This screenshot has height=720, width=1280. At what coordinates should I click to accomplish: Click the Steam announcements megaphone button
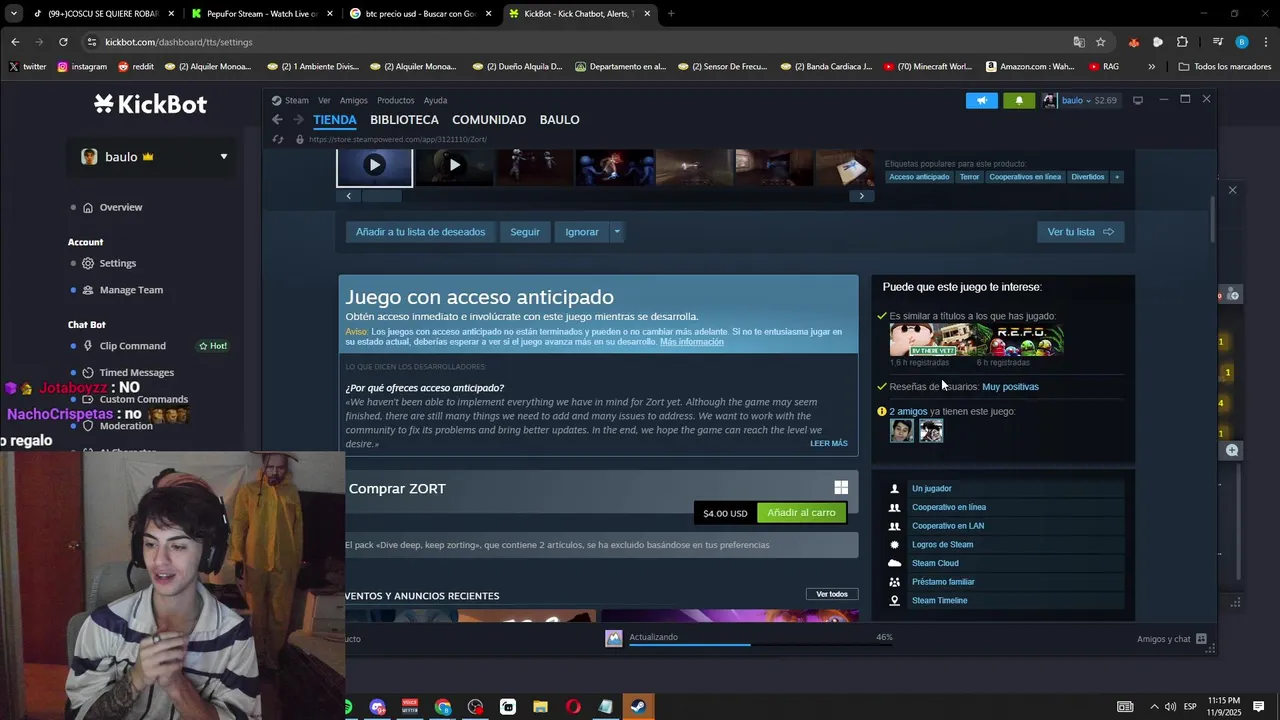point(981,100)
